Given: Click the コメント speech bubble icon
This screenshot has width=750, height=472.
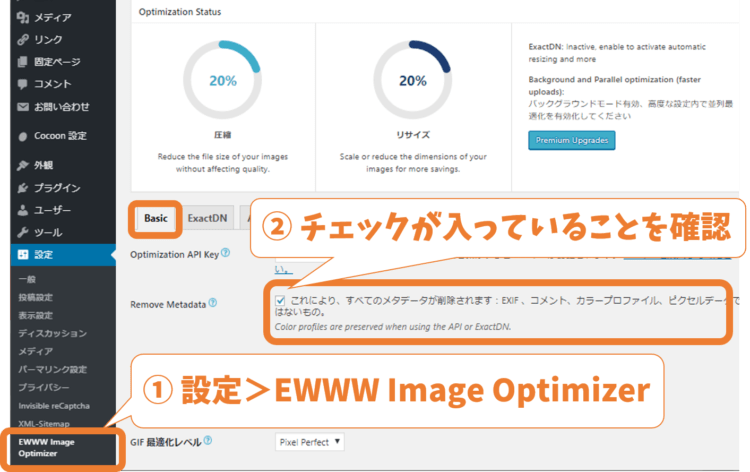Looking at the screenshot, I should pyautogui.click(x=22, y=84).
